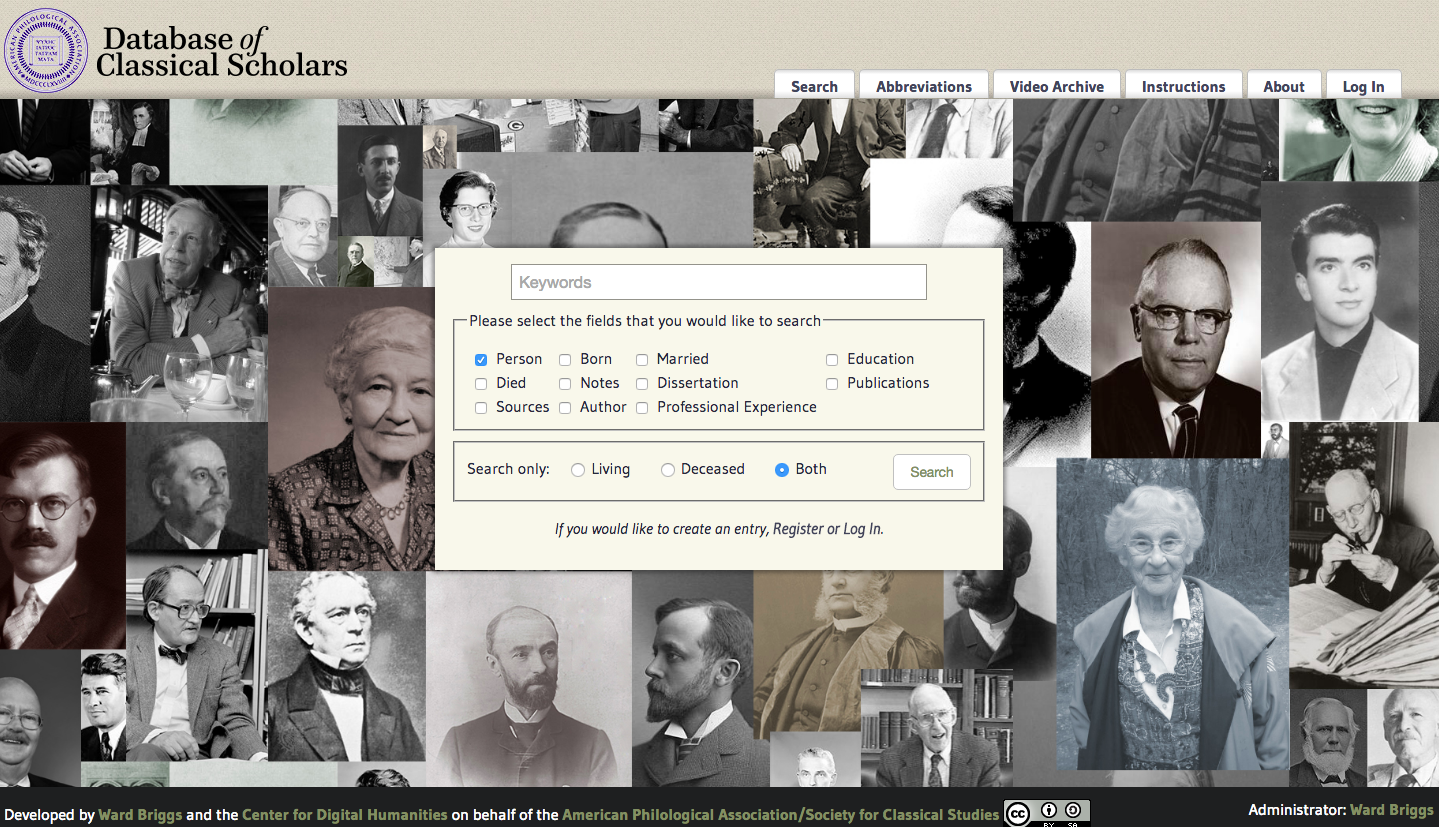Image resolution: width=1439 pixels, height=827 pixels.
Task: Open the Search tab
Action: 814,86
